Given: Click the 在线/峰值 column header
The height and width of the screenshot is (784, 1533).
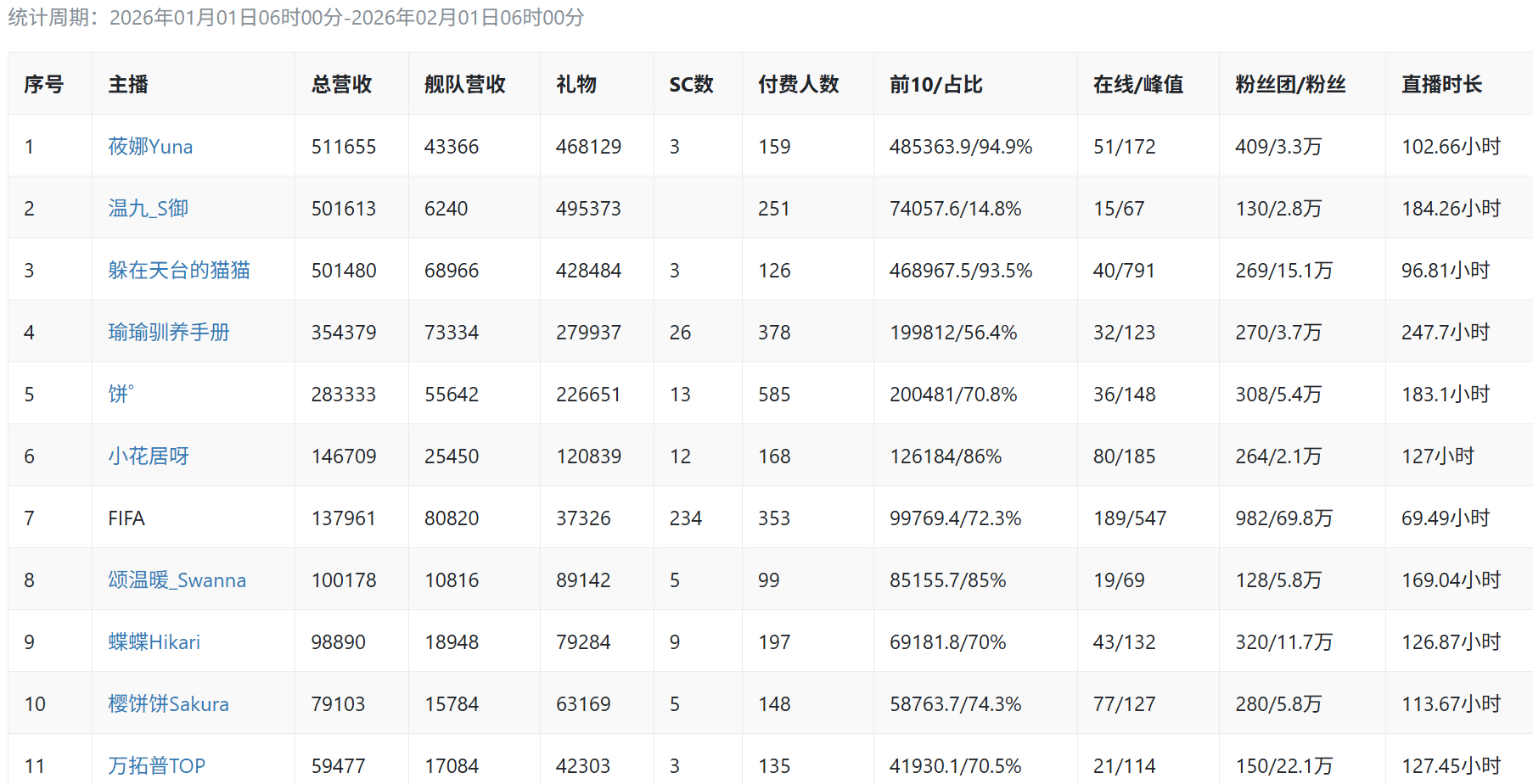Looking at the screenshot, I should point(1137,84).
